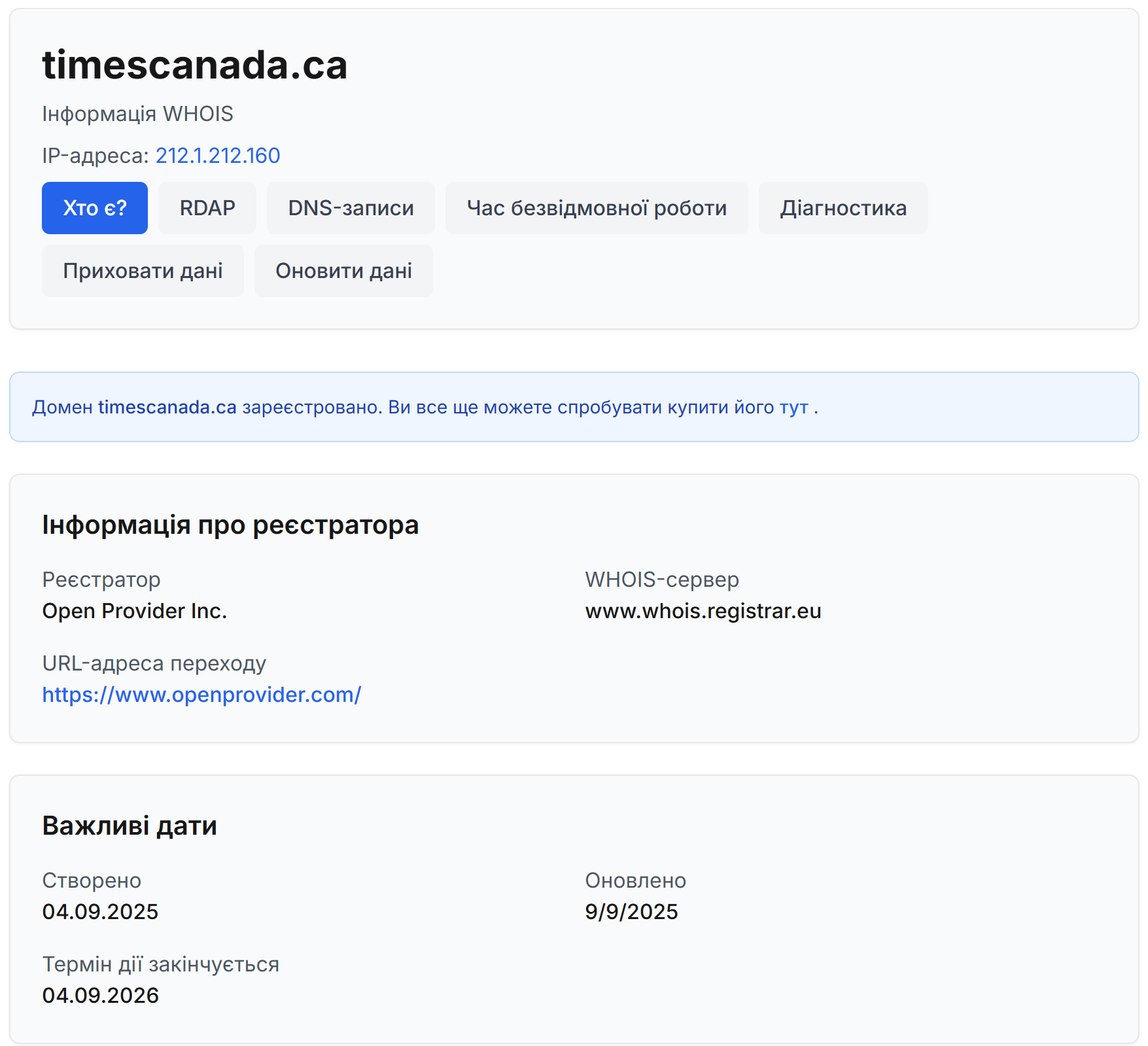Image resolution: width=1148 pixels, height=1046 pixels.
Task: Open the IP address link 212.1.212.160
Action: pos(218,156)
